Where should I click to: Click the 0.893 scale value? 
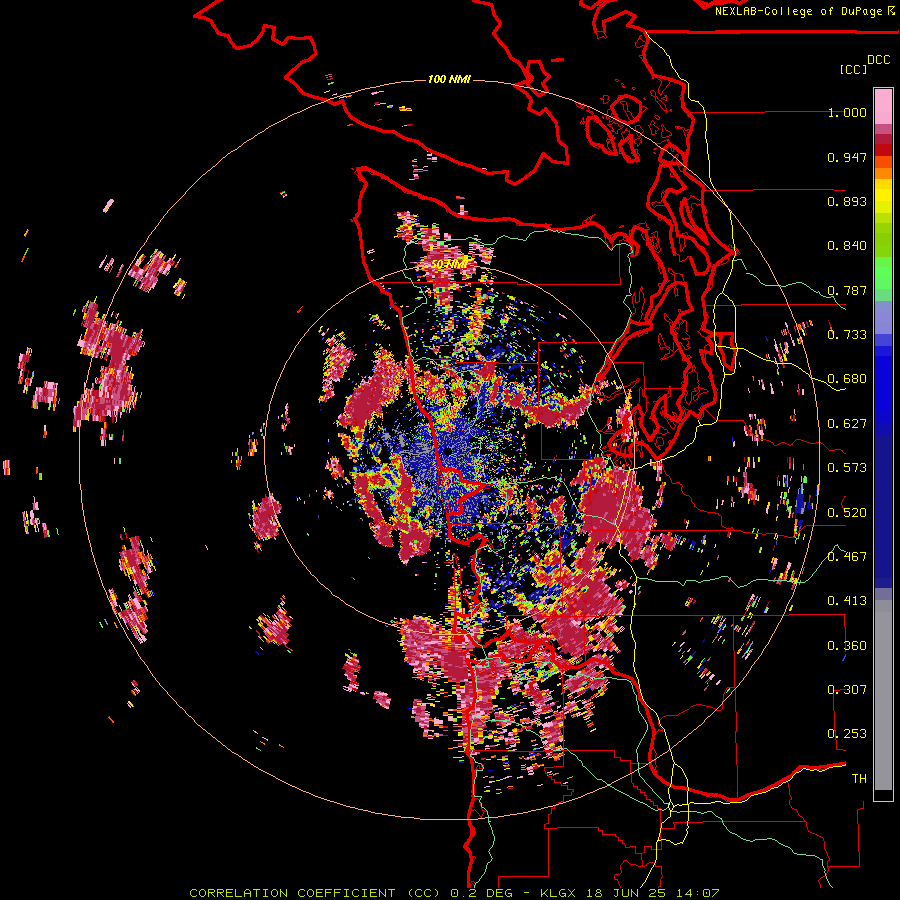click(847, 201)
